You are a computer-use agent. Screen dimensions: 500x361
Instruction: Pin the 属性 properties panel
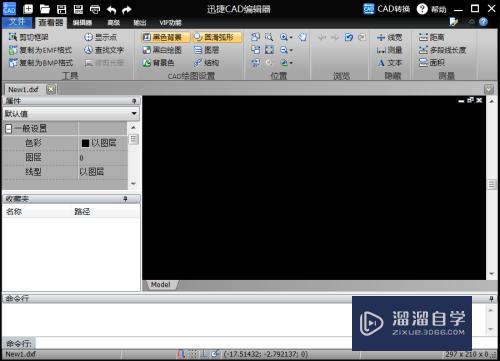click(134, 101)
